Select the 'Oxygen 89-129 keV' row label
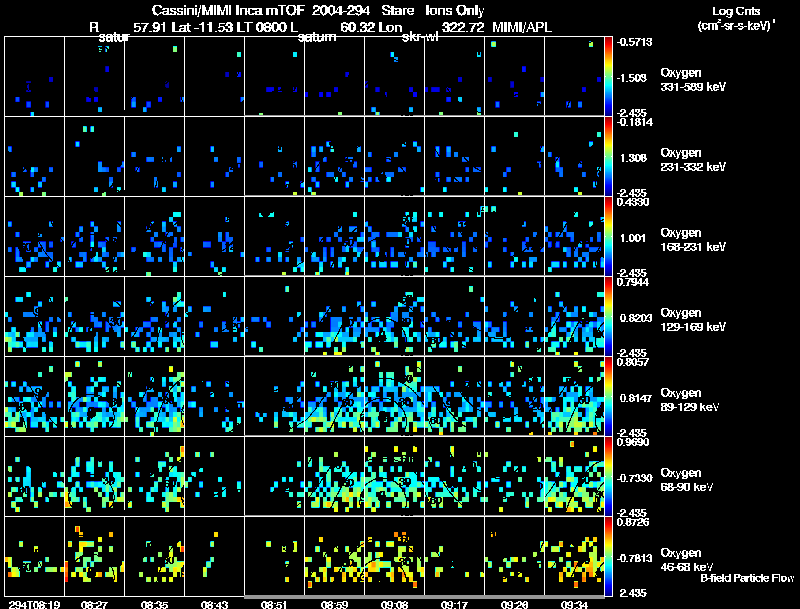 [x=690, y=400]
